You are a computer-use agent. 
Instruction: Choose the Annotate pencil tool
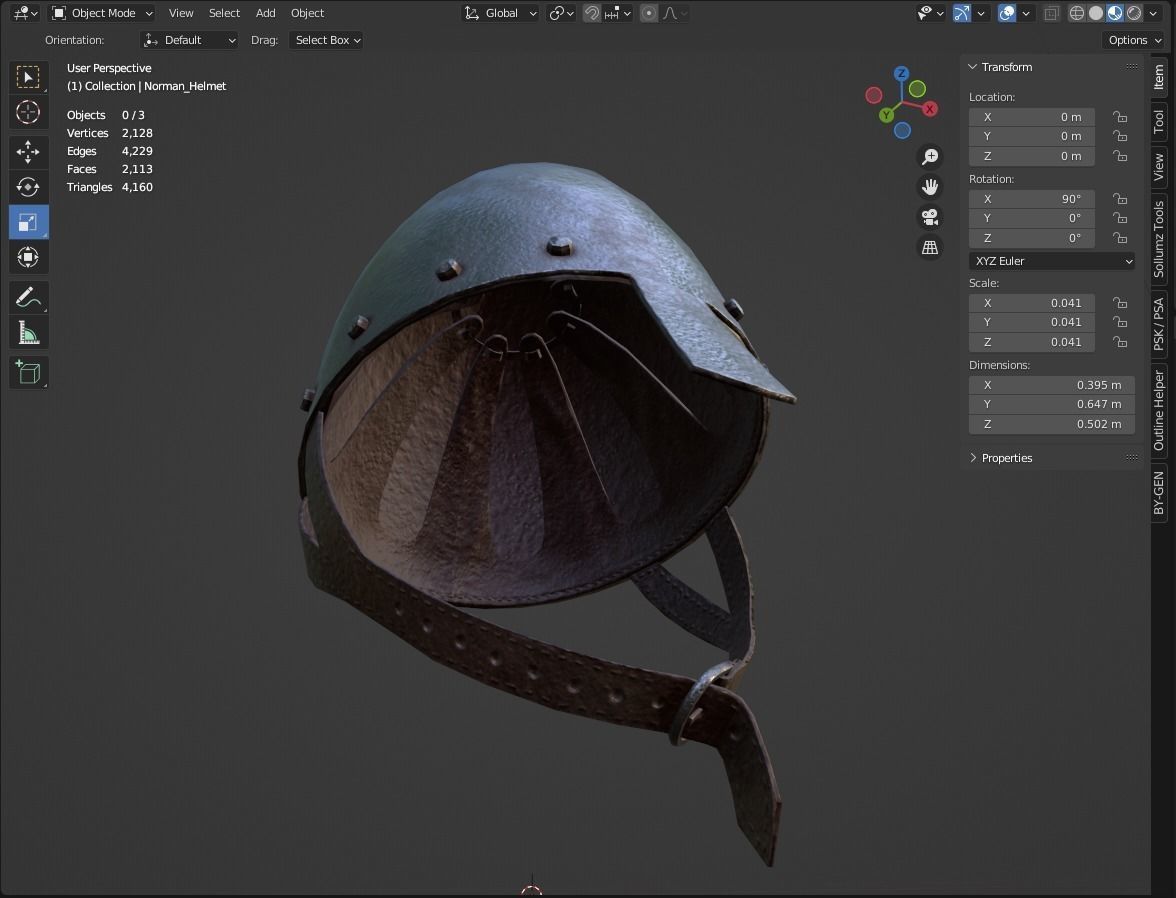click(28, 298)
